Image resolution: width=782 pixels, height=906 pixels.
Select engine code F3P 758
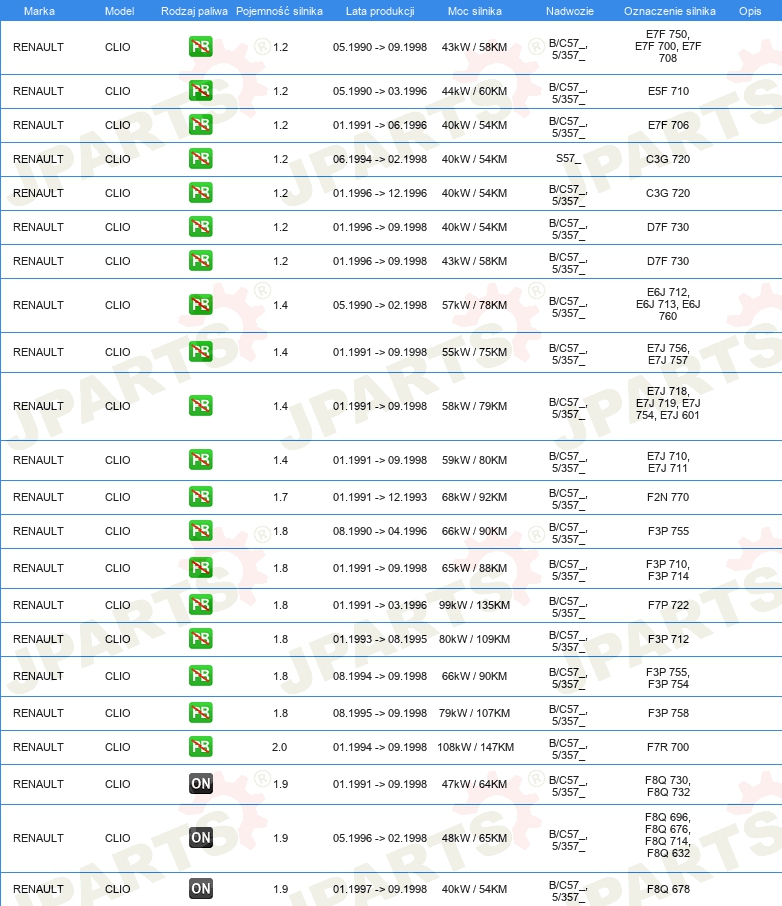coord(668,713)
